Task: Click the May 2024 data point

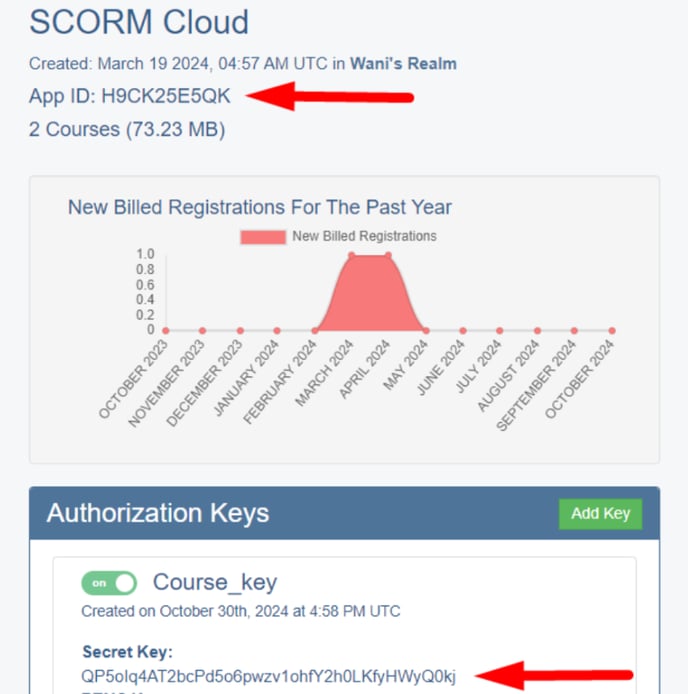Action: pyautogui.click(x=425, y=331)
